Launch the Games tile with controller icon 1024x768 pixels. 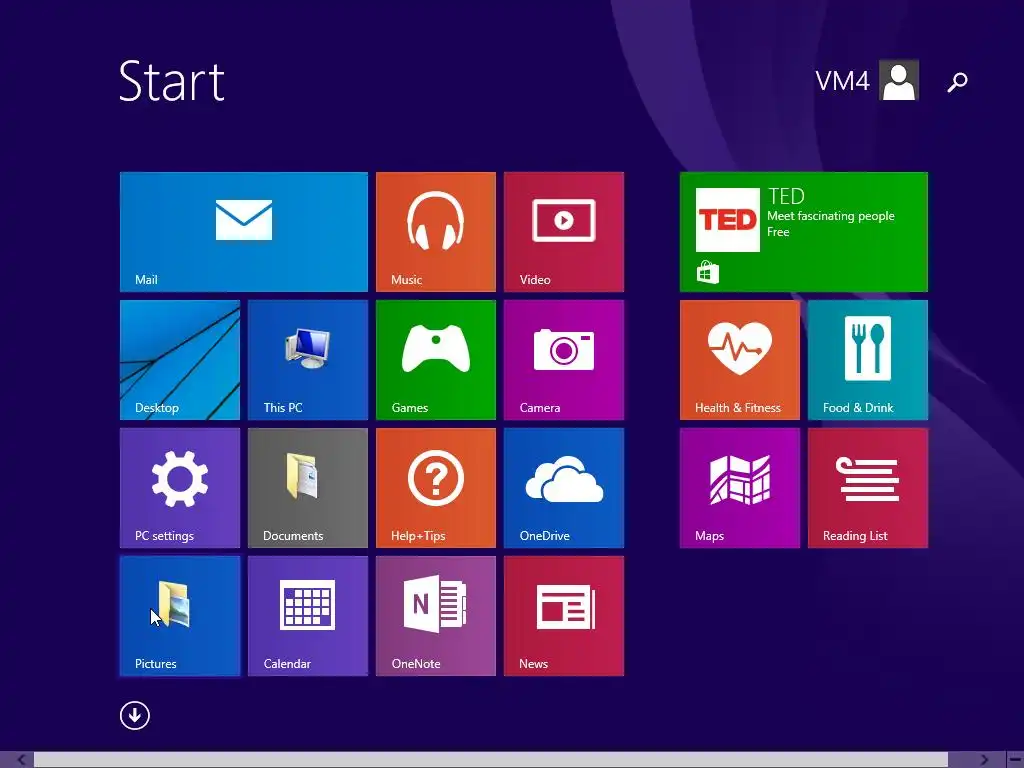[x=436, y=360]
